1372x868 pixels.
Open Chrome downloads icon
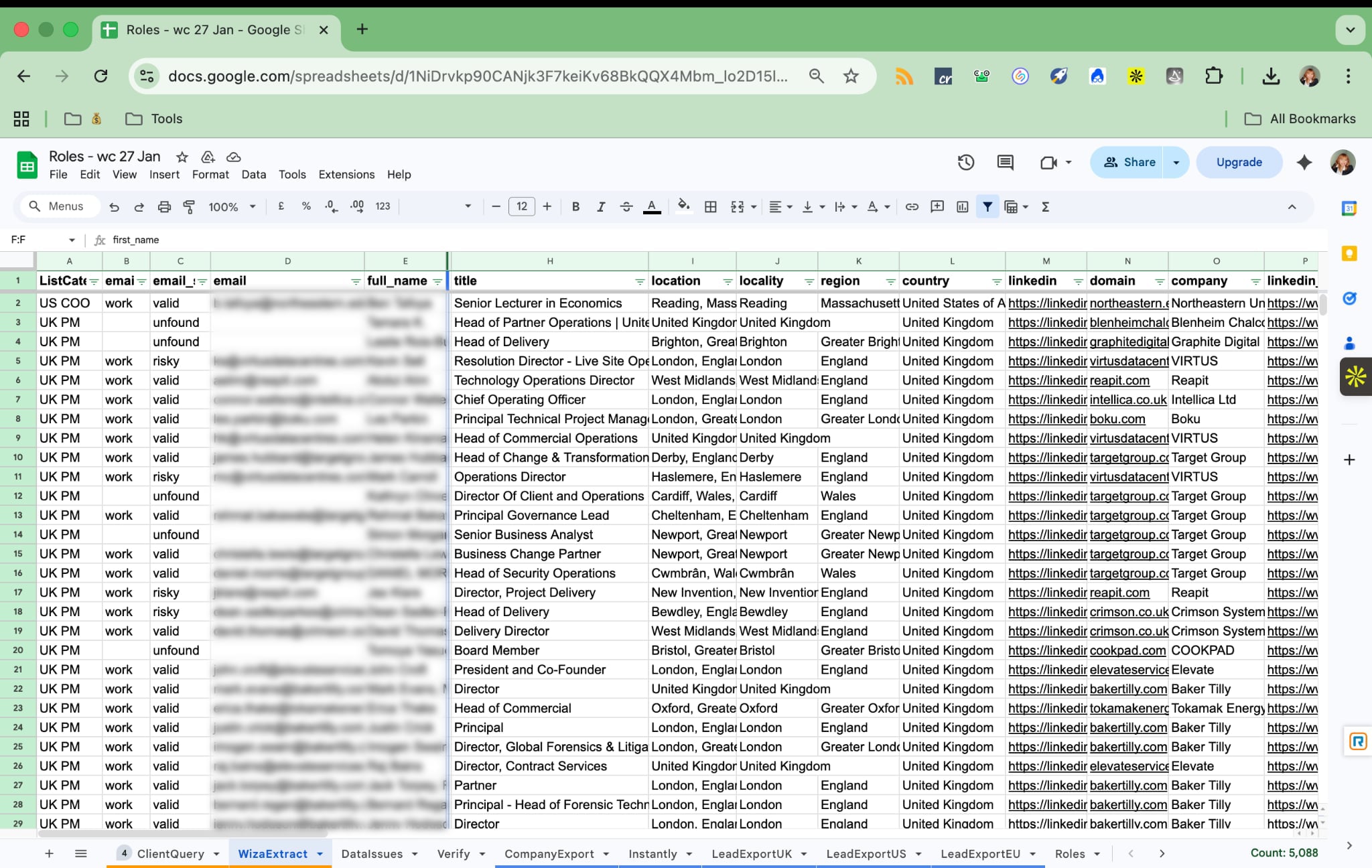point(1270,76)
